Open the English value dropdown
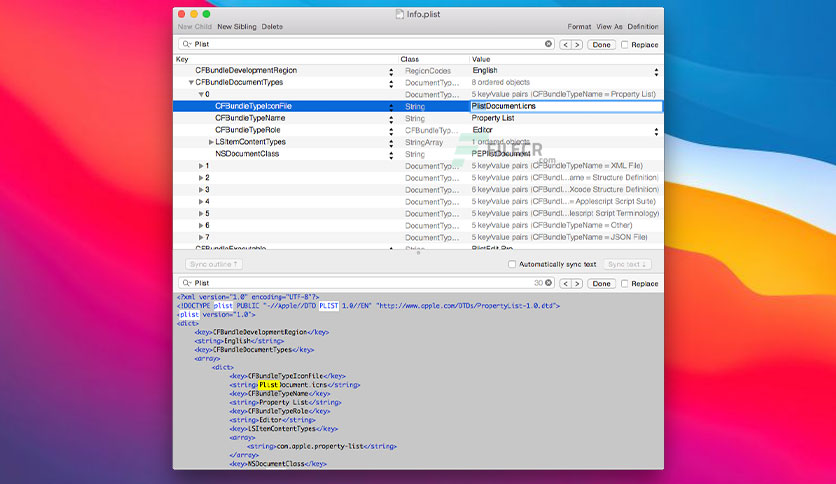The width and height of the screenshot is (836, 484). pos(656,71)
